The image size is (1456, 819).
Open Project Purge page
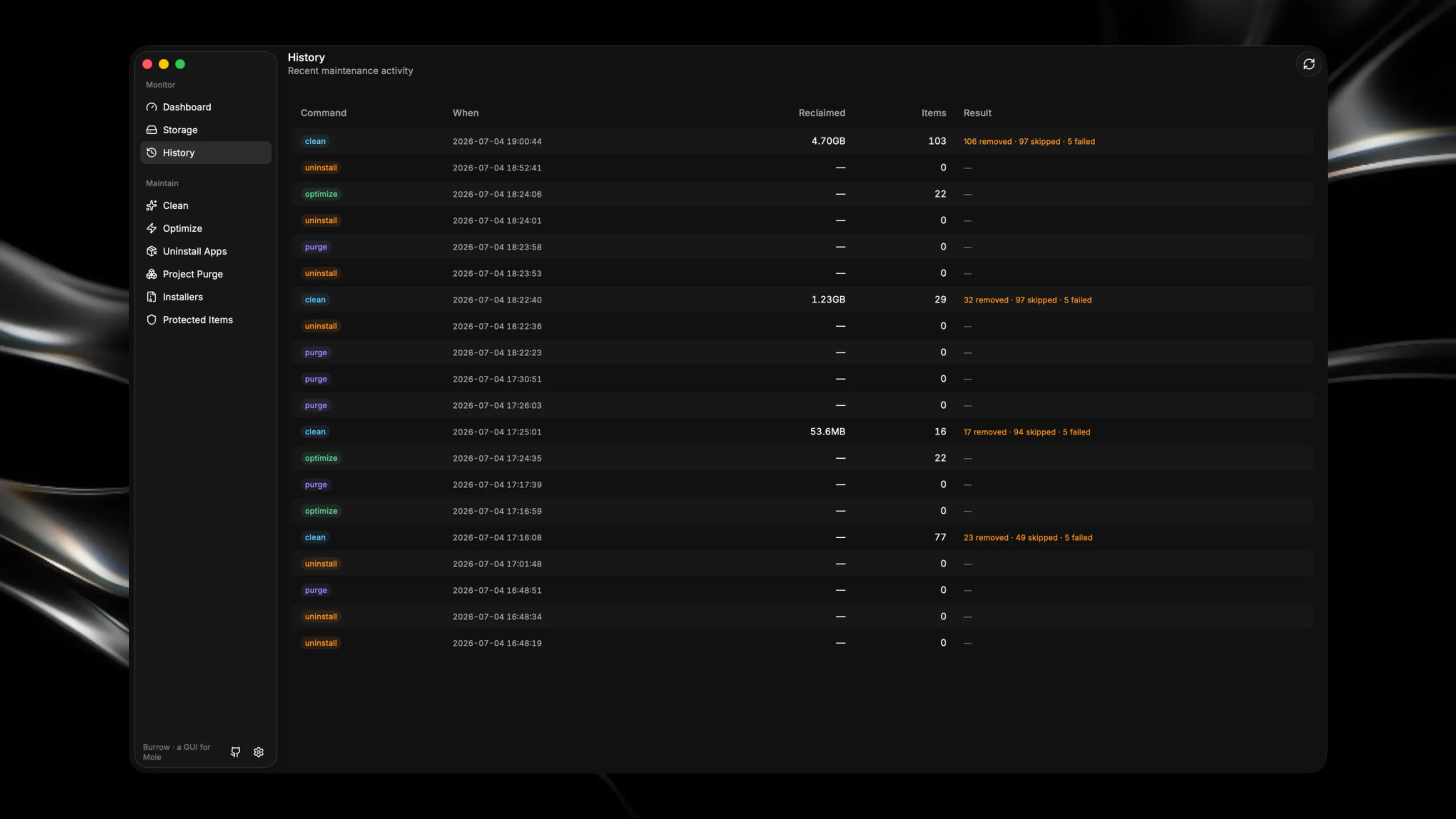coord(206,273)
